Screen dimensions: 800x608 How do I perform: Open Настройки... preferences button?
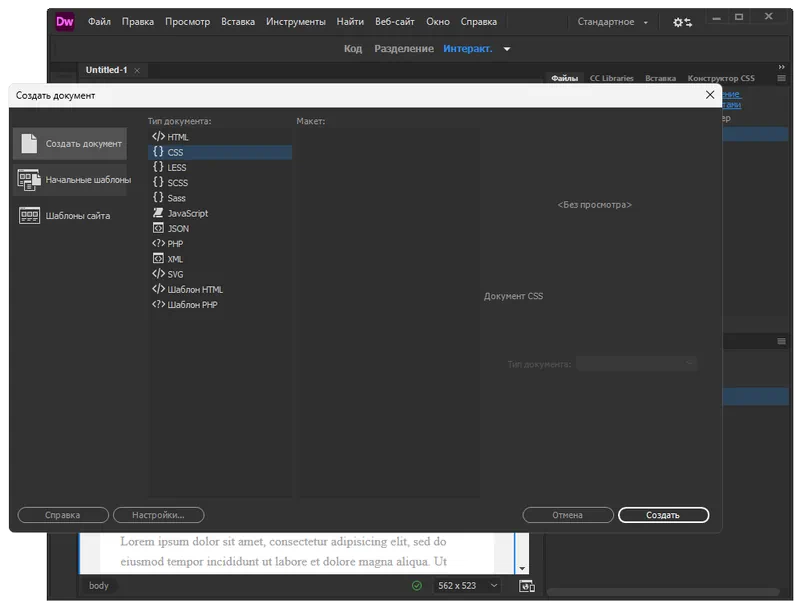(x=158, y=515)
